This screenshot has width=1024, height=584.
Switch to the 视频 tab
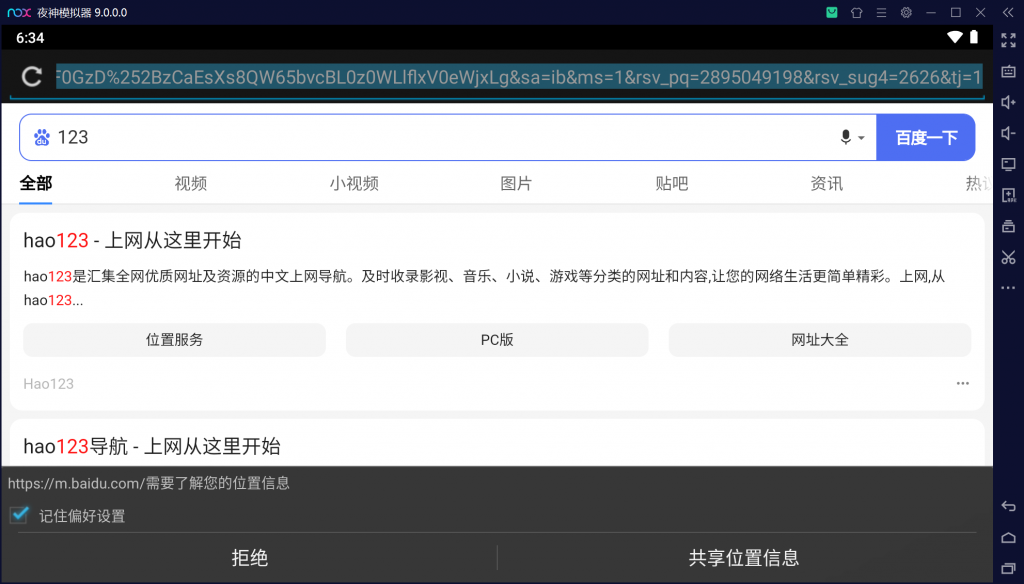tap(190, 184)
